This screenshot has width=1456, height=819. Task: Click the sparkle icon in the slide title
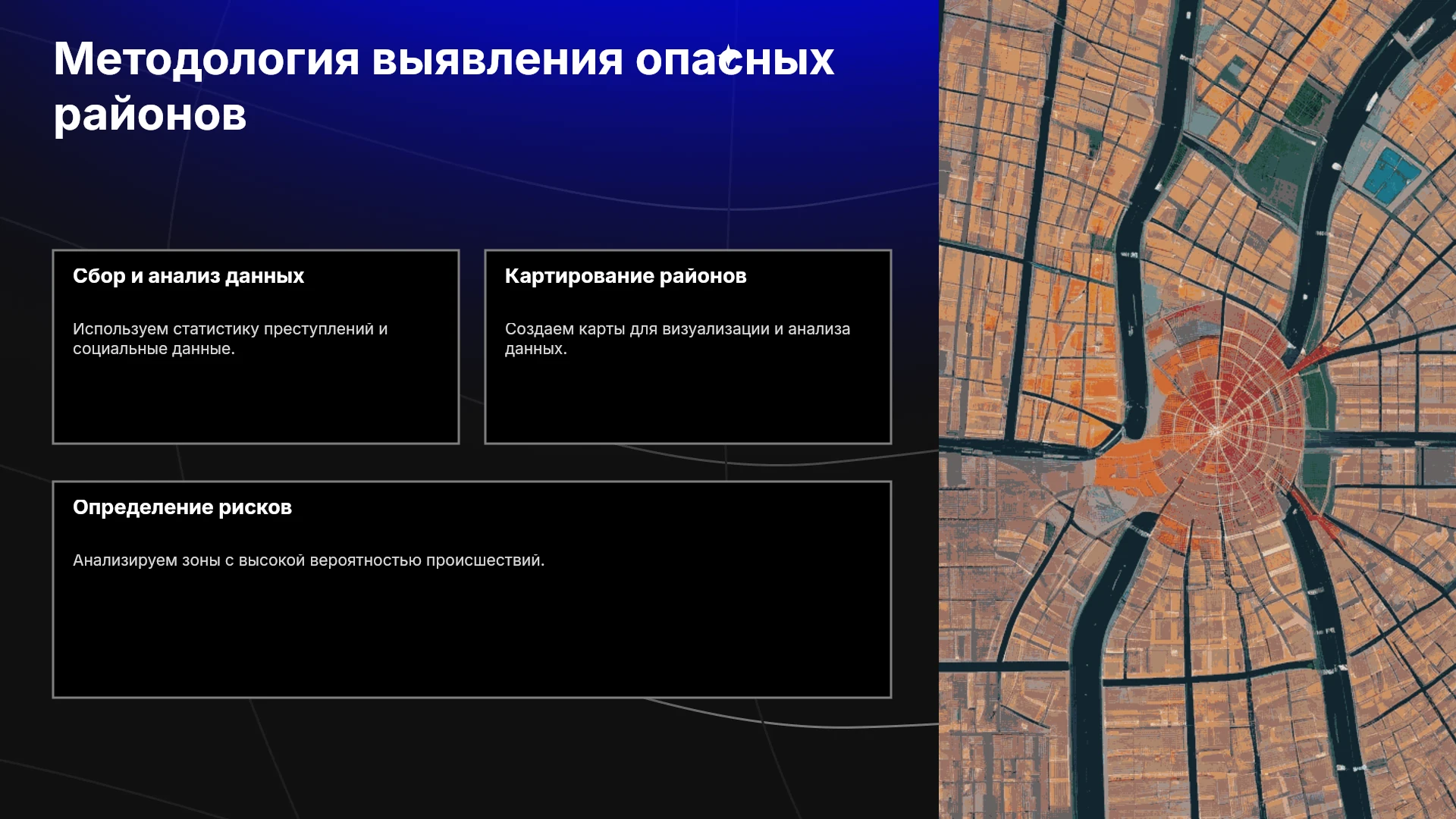(730, 59)
